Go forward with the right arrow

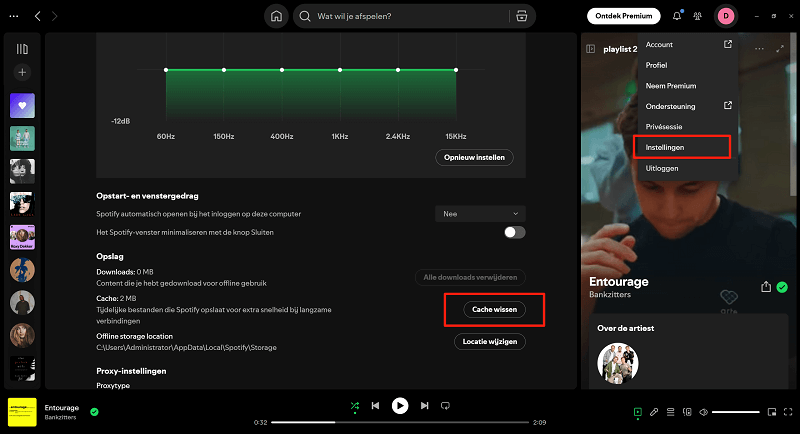pyautogui.click(x=55, y=16)
